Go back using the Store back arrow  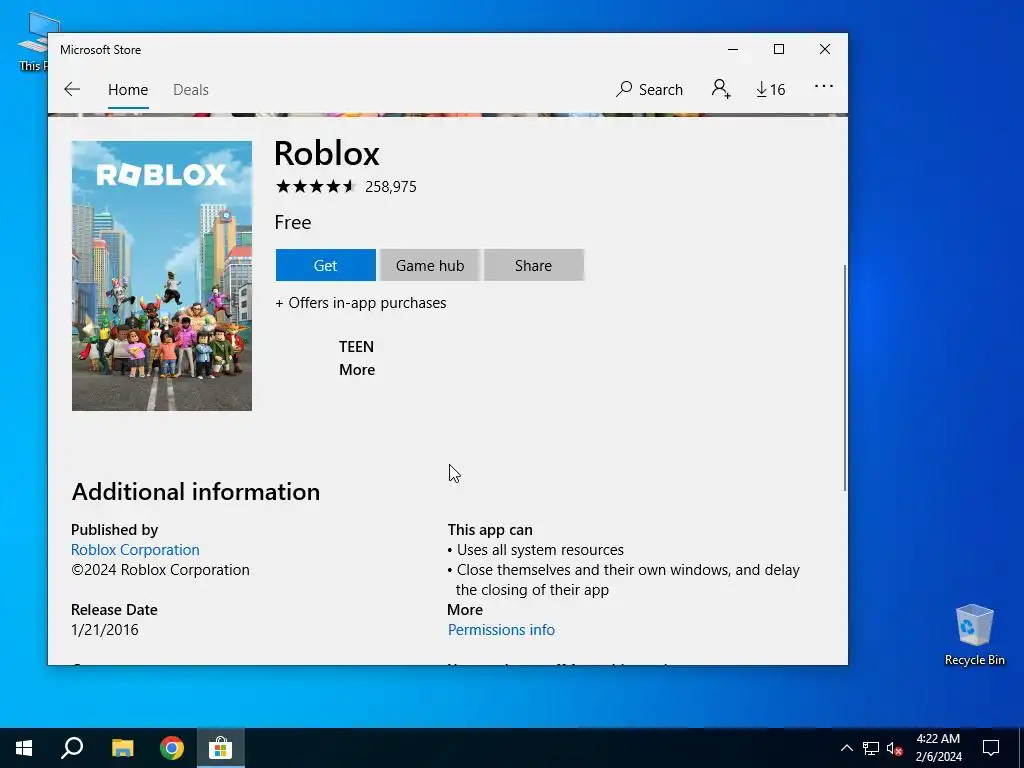point(72,89)
